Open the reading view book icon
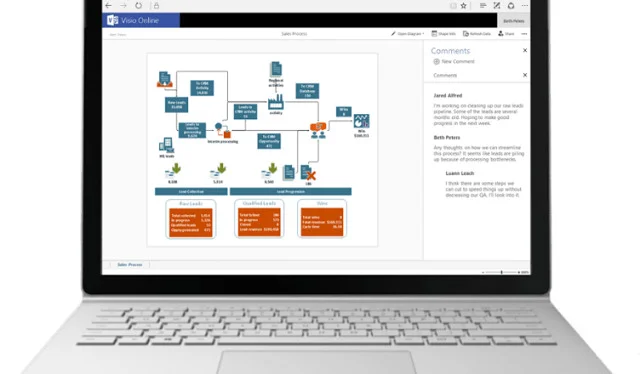This screenshot has width=640, height=374. pyautogui.click(x=453, y=6)
